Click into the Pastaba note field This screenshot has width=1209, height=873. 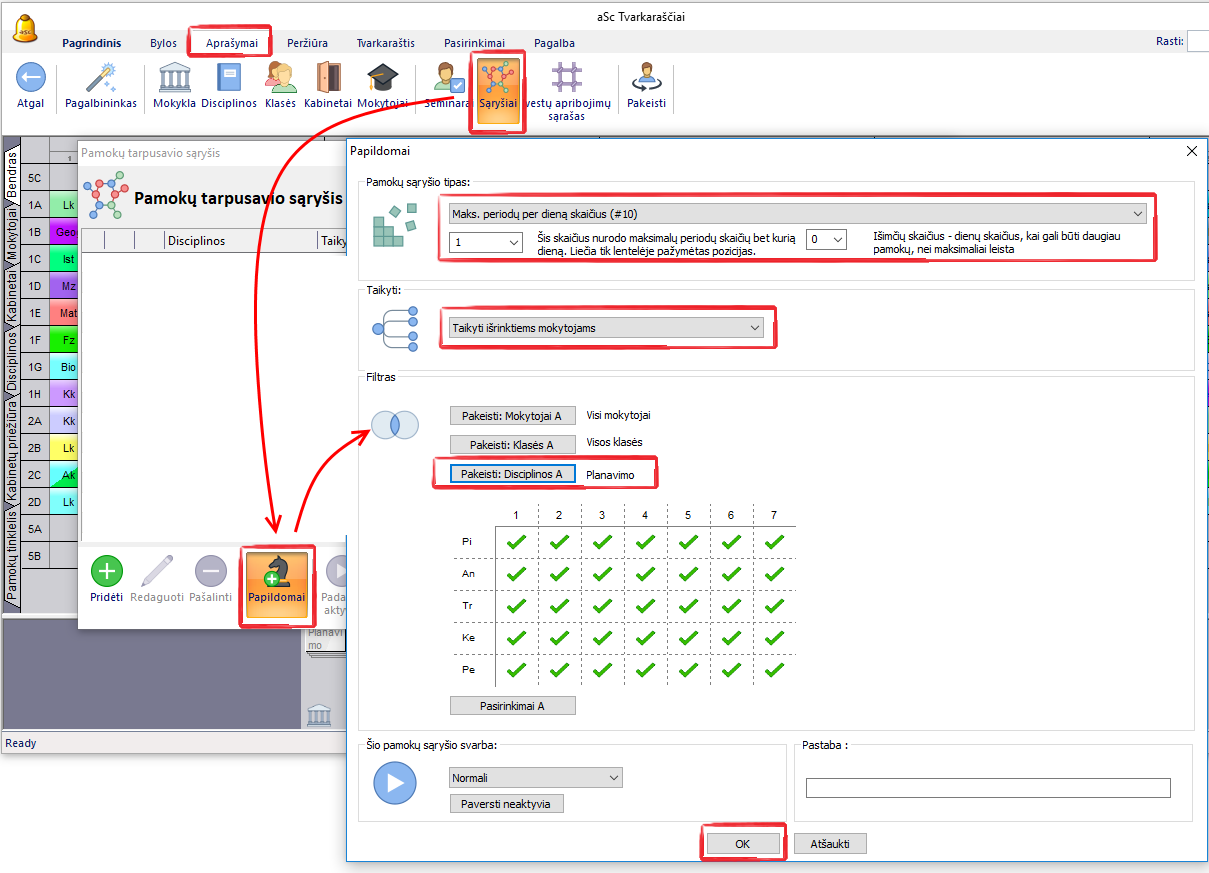pos(987,788)
